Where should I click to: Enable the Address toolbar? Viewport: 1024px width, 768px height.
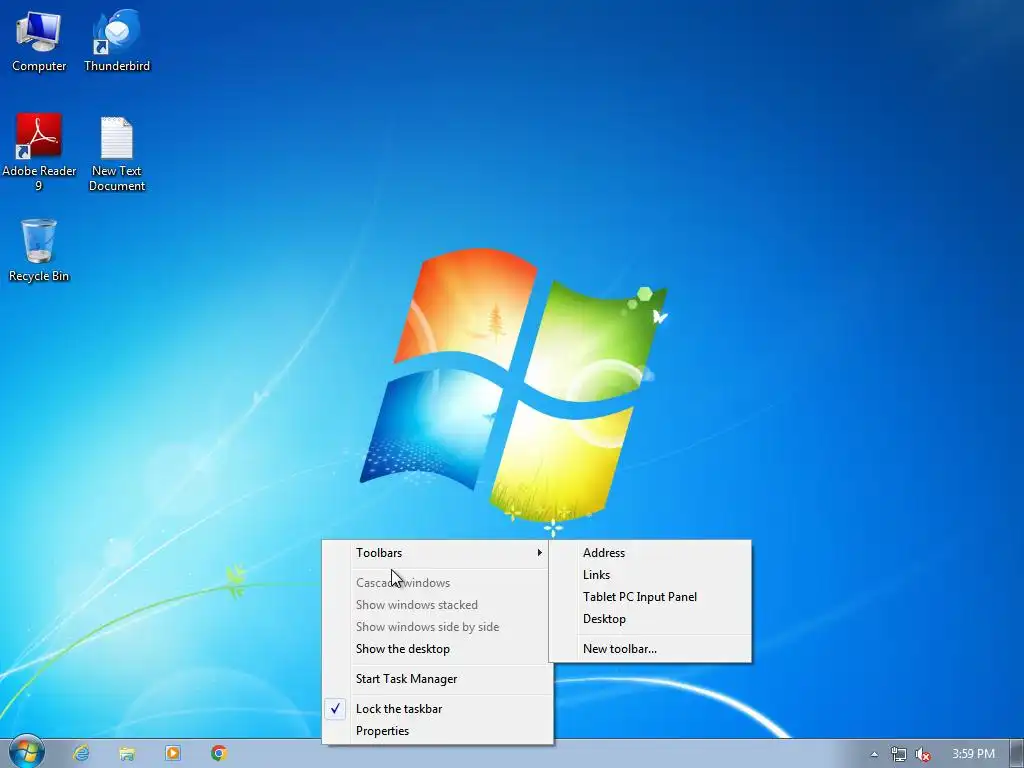(x=650, y=552)
